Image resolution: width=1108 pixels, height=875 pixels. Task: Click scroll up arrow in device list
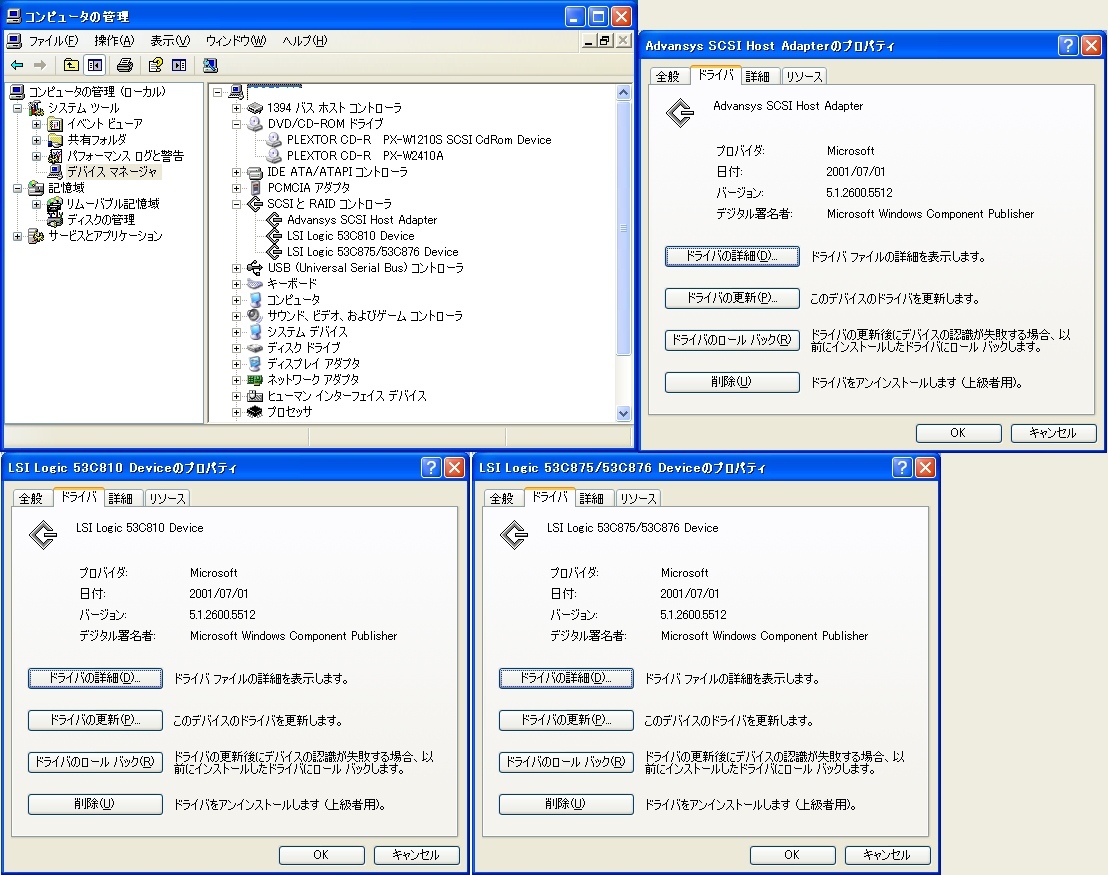pyautogui.click(x=623, y=93)
